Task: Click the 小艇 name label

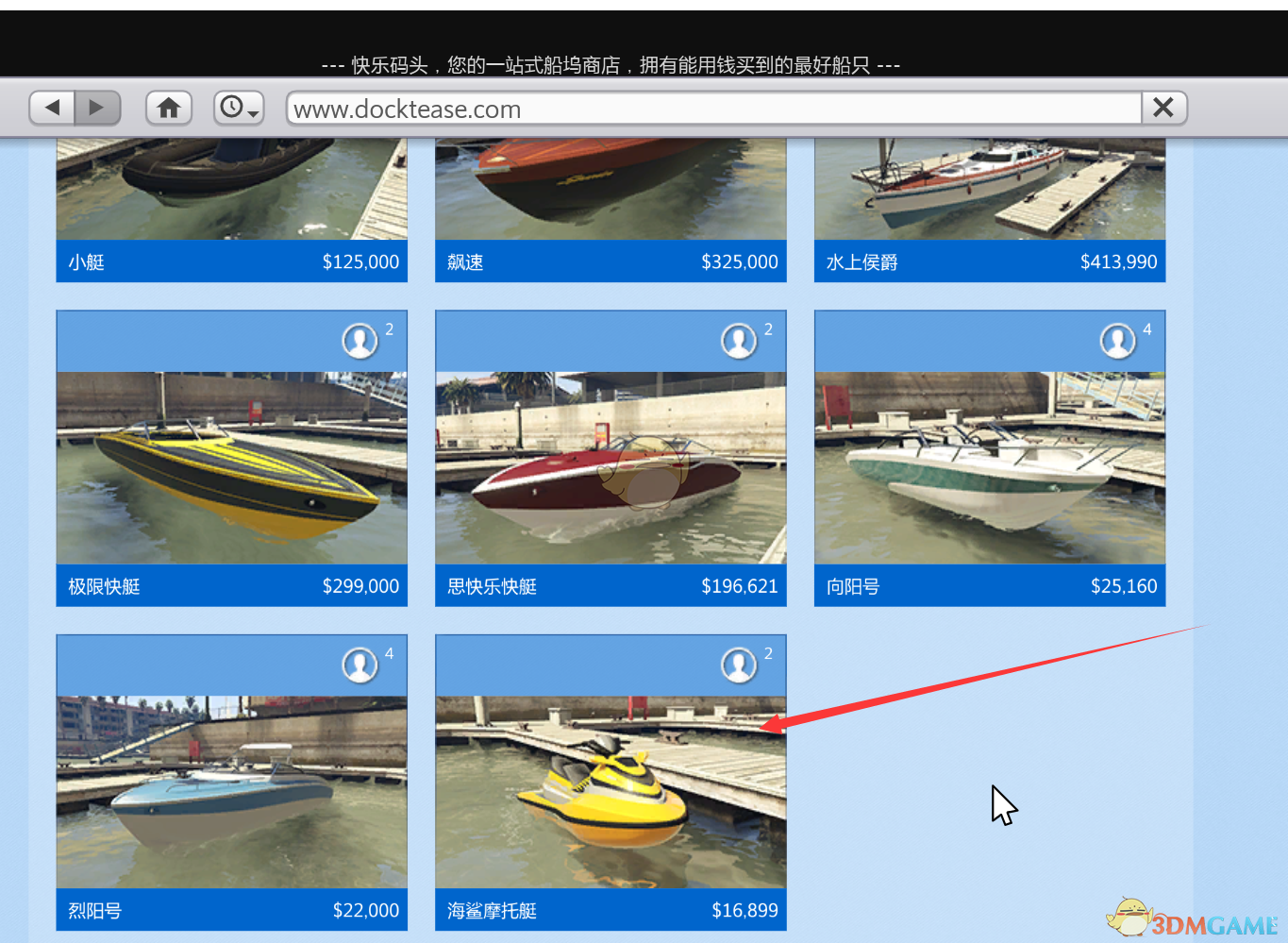Action: point(86,261)
